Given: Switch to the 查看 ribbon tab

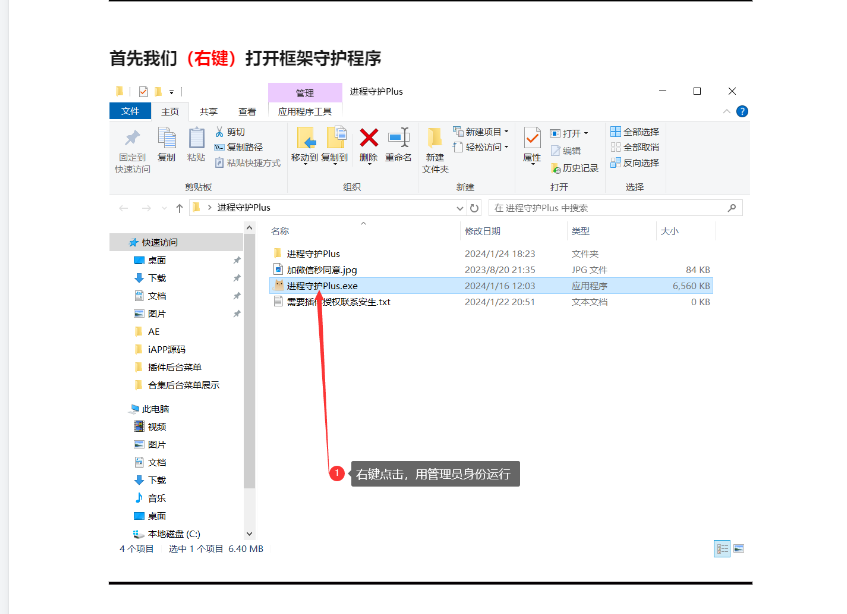Looking at the screenshot, I should coord(249,111).
